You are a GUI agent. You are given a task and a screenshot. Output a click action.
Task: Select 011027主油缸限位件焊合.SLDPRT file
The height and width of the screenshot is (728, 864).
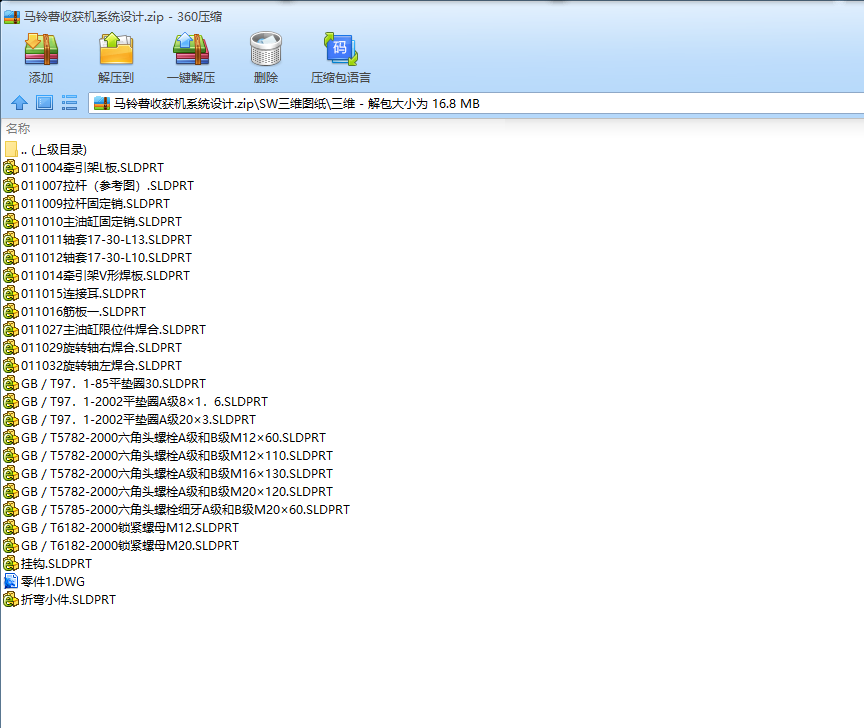point(105,330)
